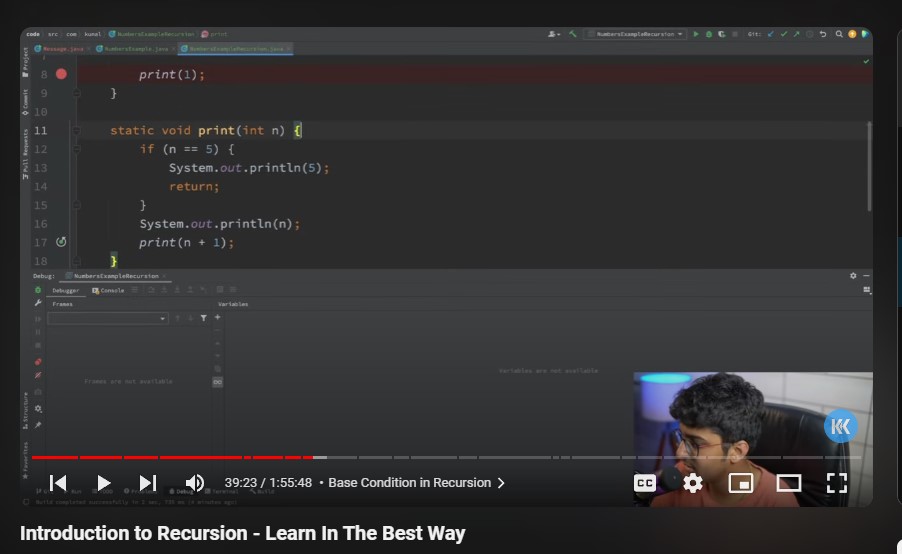Toggle closed captions CC

[x=645, y=483]
